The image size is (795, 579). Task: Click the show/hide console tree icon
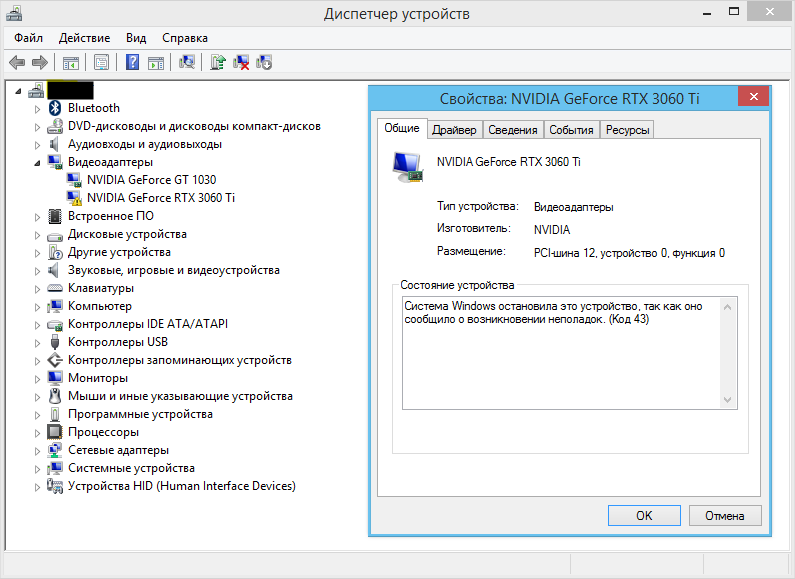pyautogui.click(x=71, y=63)
